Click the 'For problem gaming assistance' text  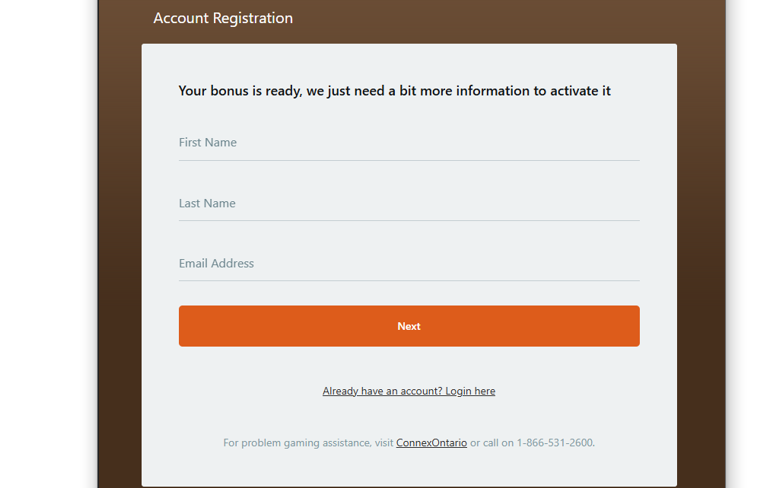tap(297, 443)
